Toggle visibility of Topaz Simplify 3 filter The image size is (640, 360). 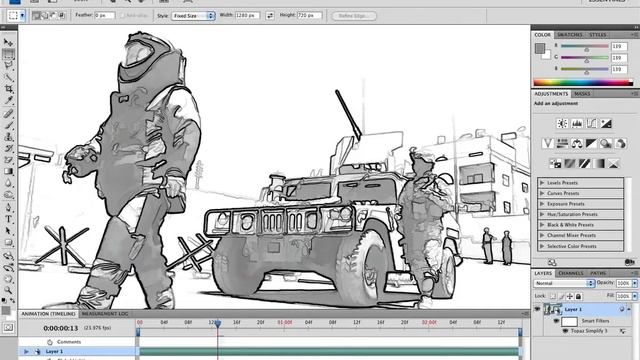click(565, 331)
